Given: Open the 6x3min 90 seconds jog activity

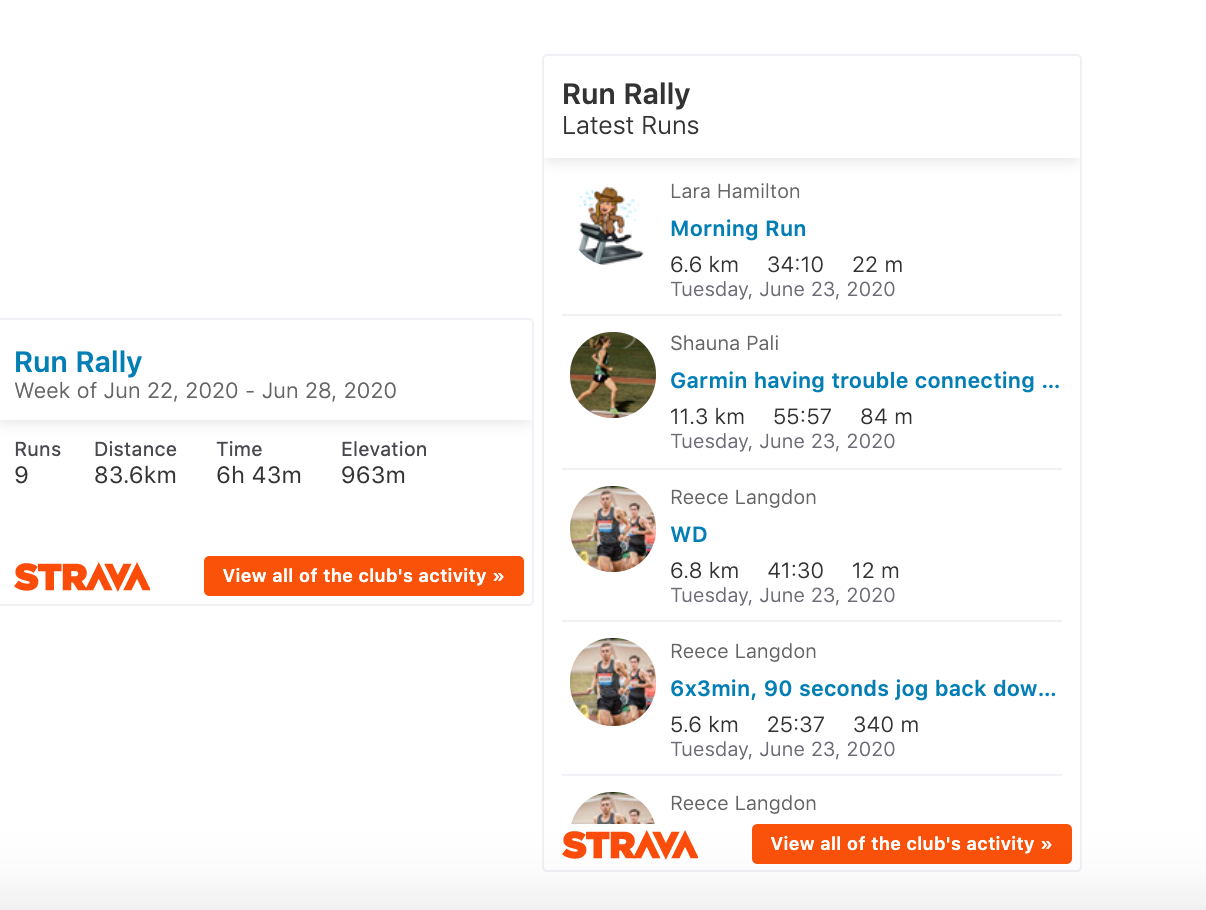Looking at the screenshot, I should [x=864, y=688].
